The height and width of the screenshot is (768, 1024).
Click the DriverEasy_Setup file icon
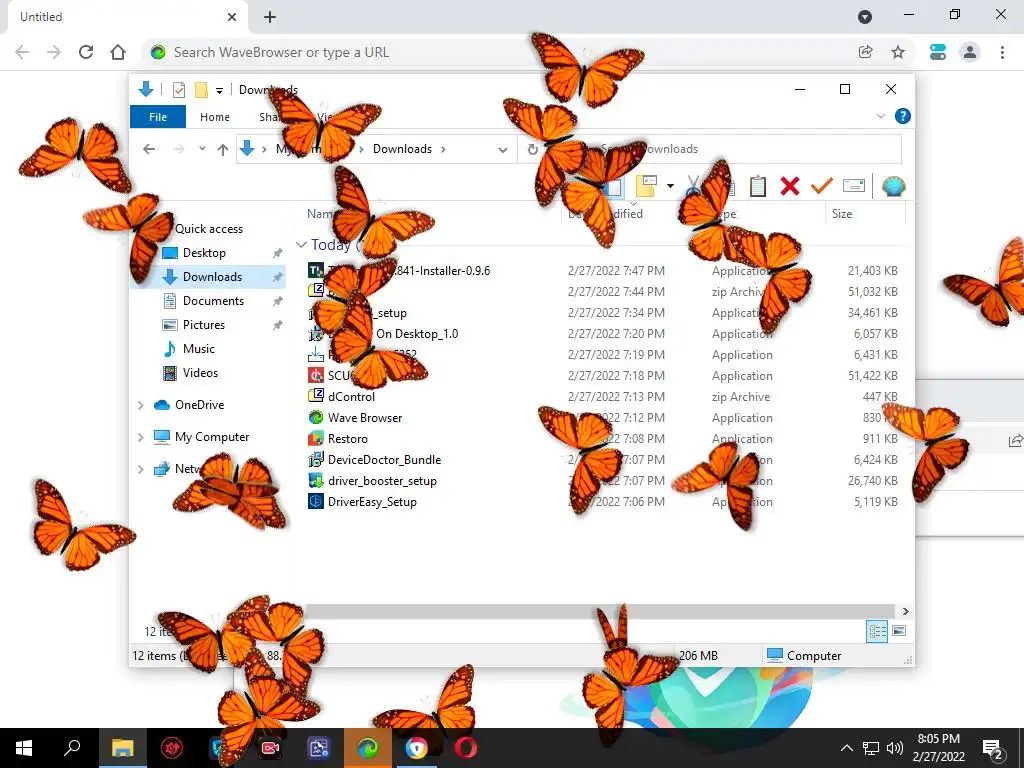316,502
